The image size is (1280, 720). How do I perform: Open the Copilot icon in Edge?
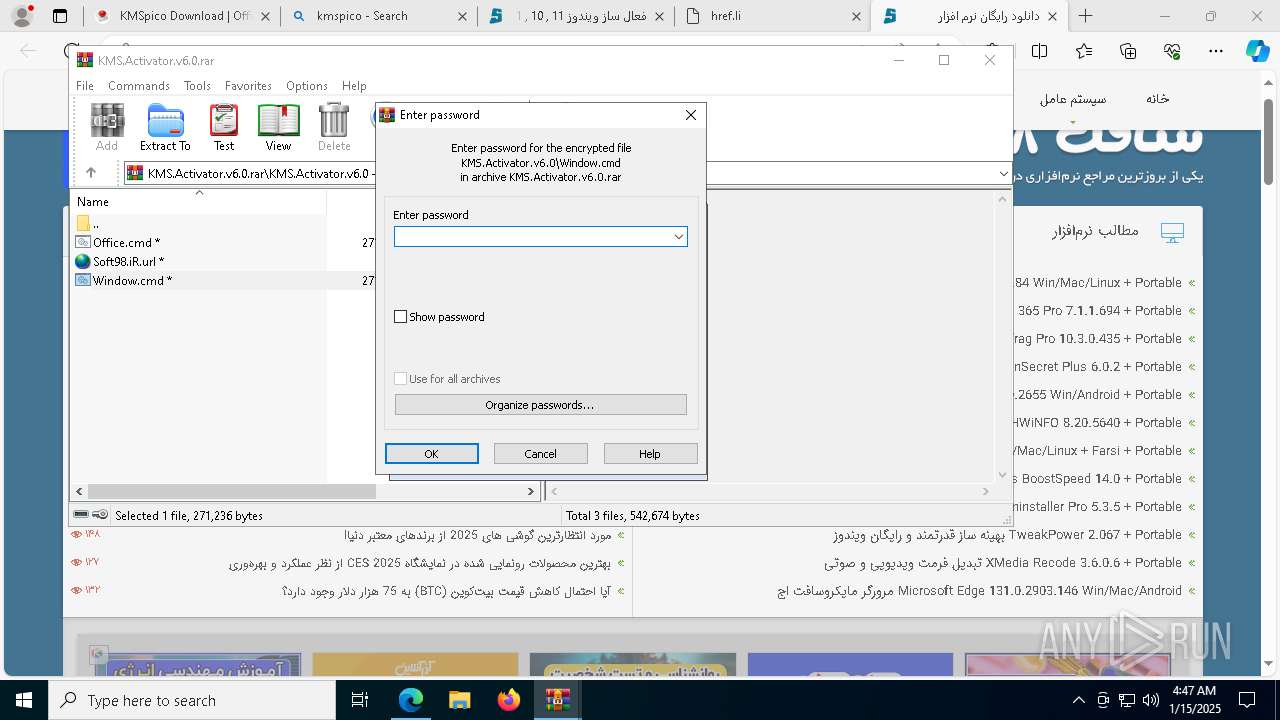(1257, 51)
